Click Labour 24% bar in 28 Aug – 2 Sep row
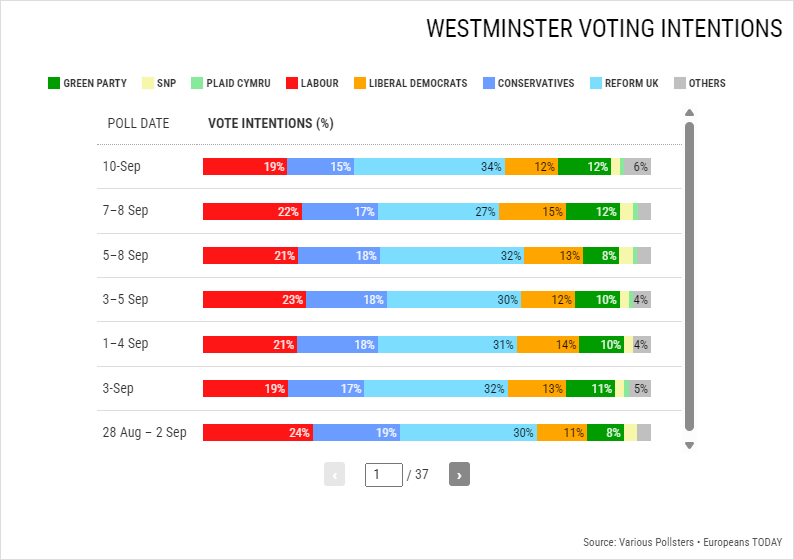This screenshot has height=560, width=794. point(257,433)
